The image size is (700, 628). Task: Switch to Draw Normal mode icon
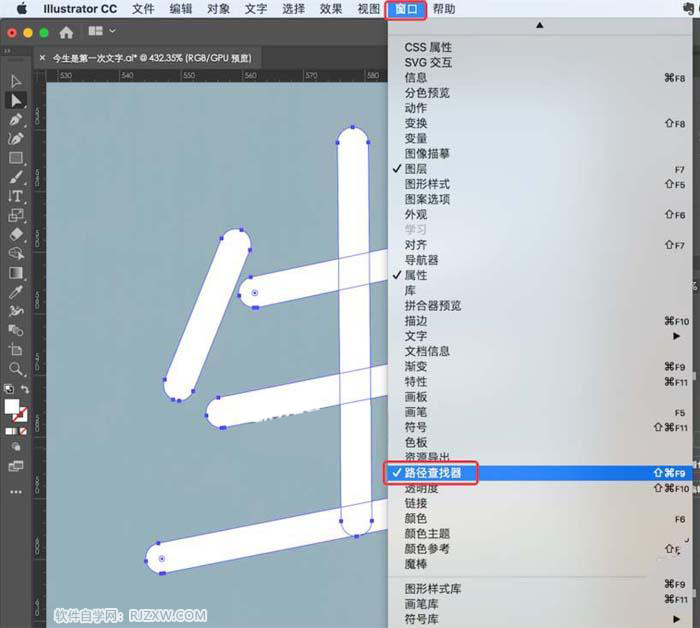[16, 447]
